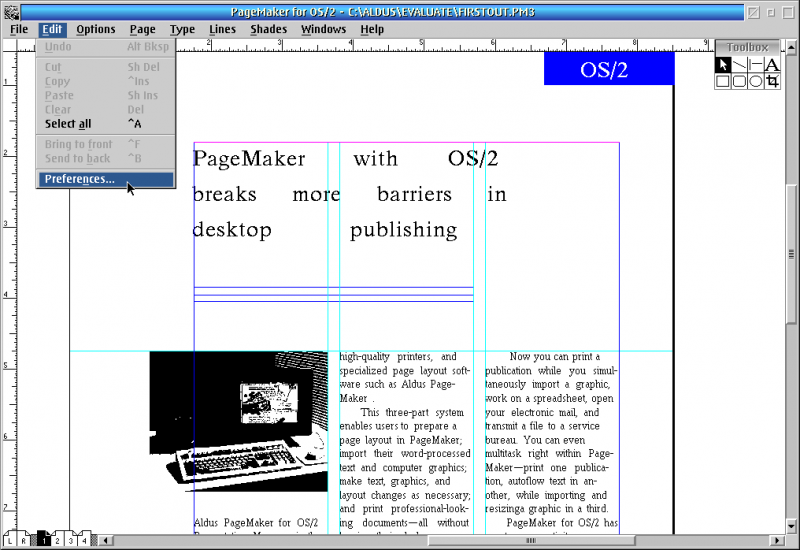Click the horizontal scrollbar right arrow

pyautogui.click(x=777, y=540)
